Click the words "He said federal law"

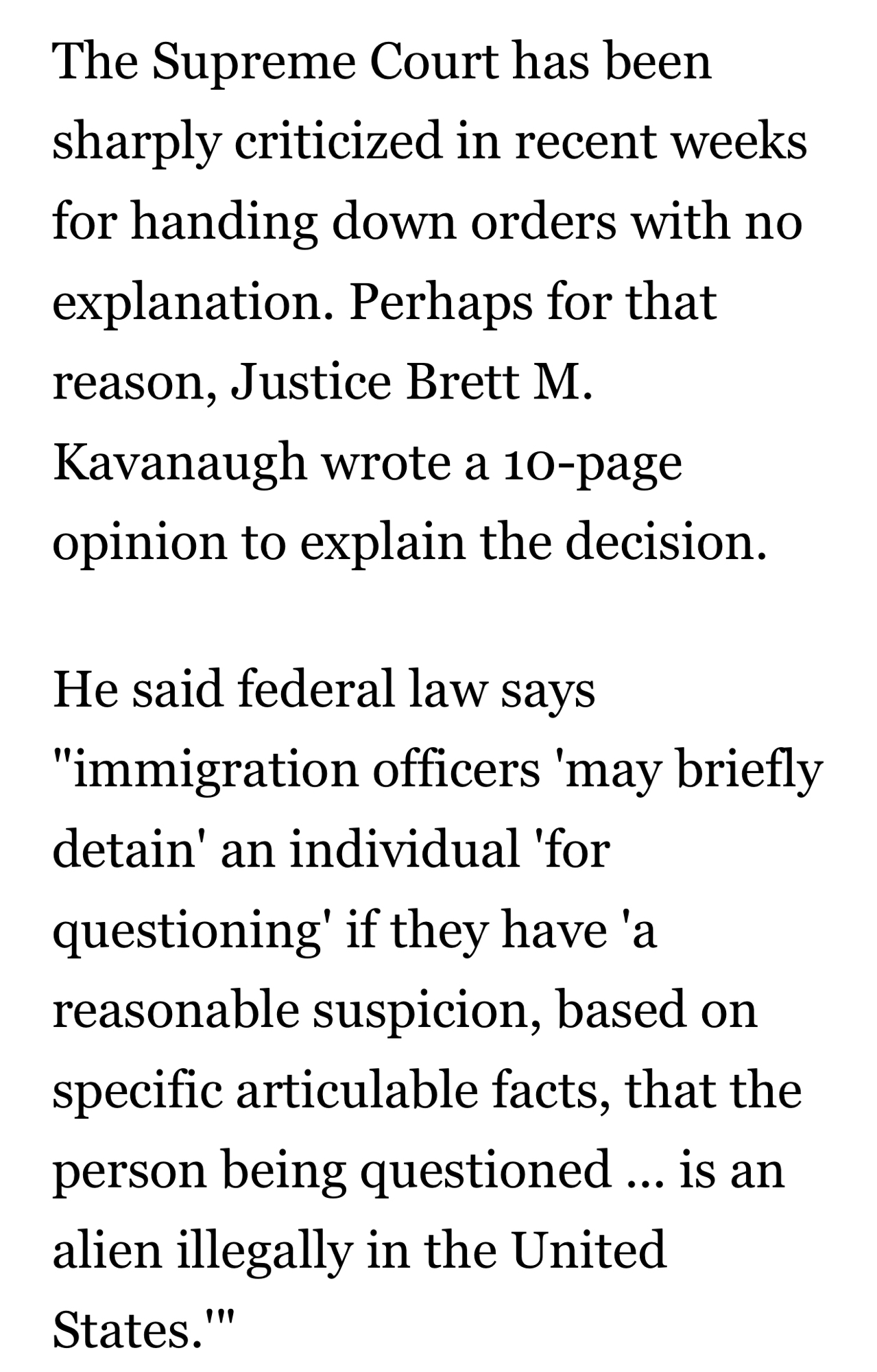[272, 689]
